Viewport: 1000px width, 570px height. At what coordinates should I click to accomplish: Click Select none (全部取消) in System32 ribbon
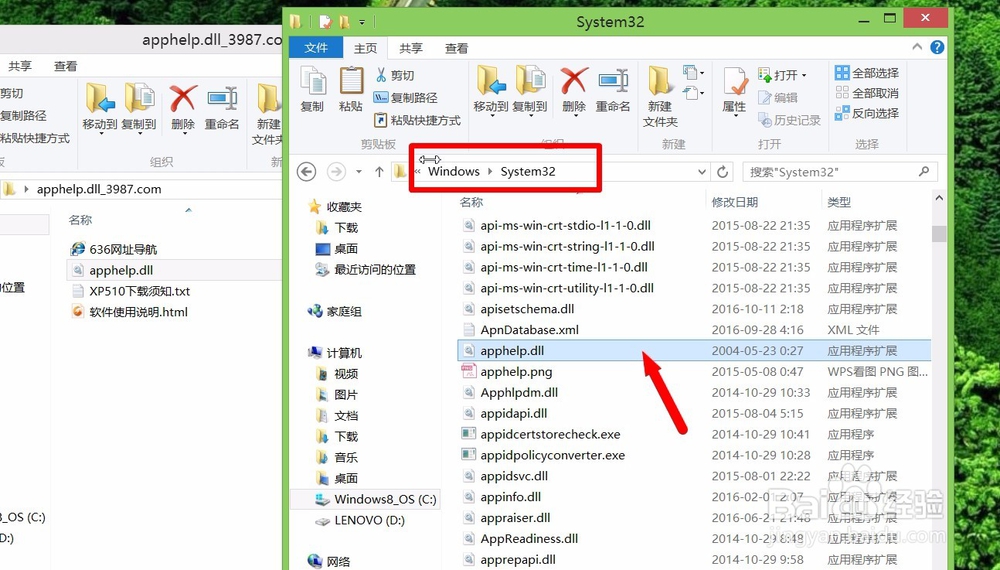point(867,93)
